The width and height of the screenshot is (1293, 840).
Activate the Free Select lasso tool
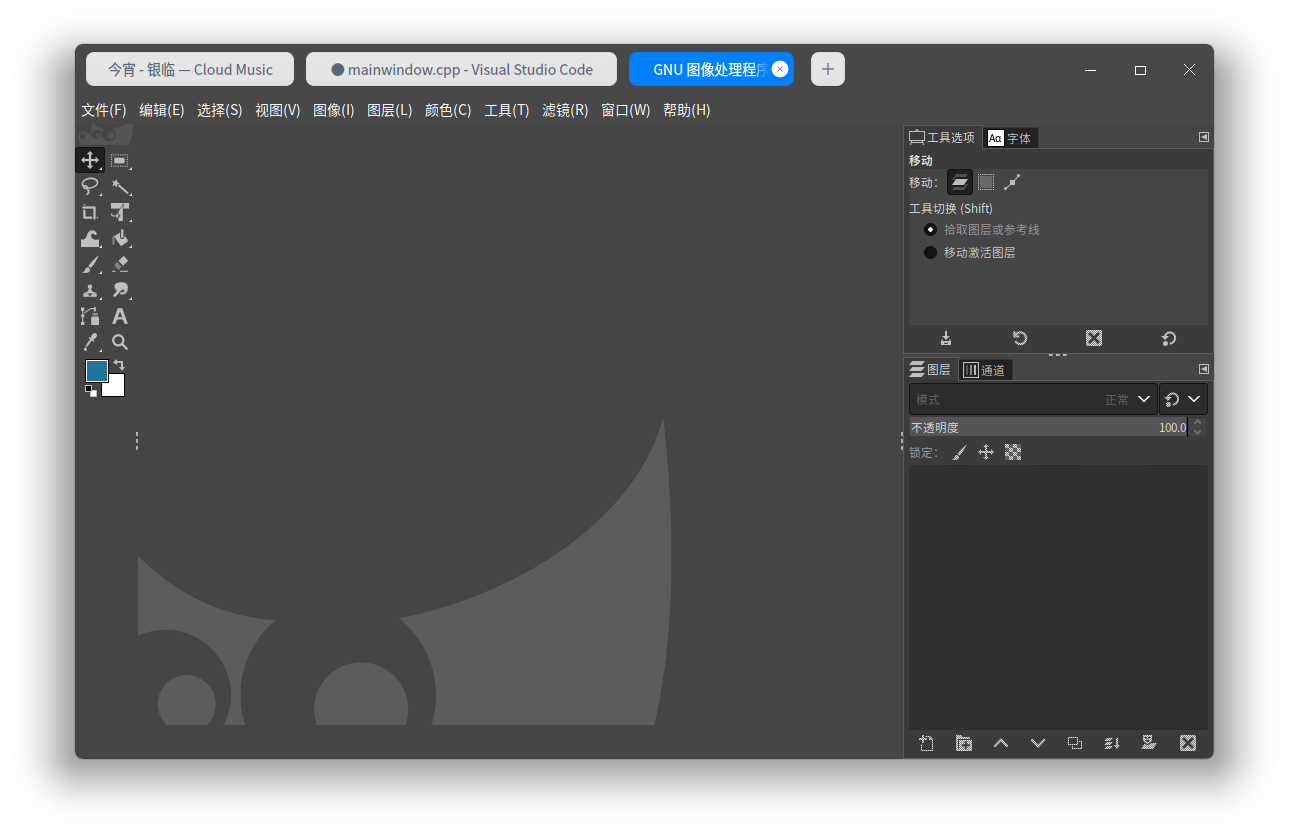[x=90, y=186]
